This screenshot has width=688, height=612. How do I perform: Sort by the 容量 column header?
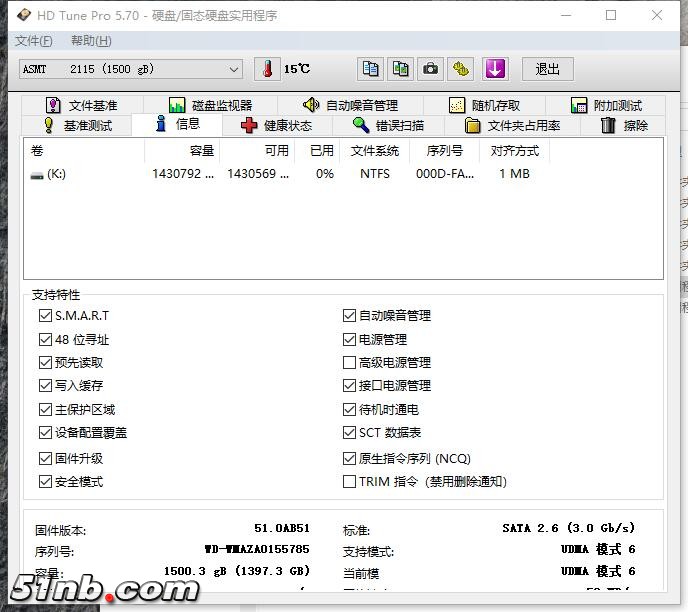(x=182, y=151)
